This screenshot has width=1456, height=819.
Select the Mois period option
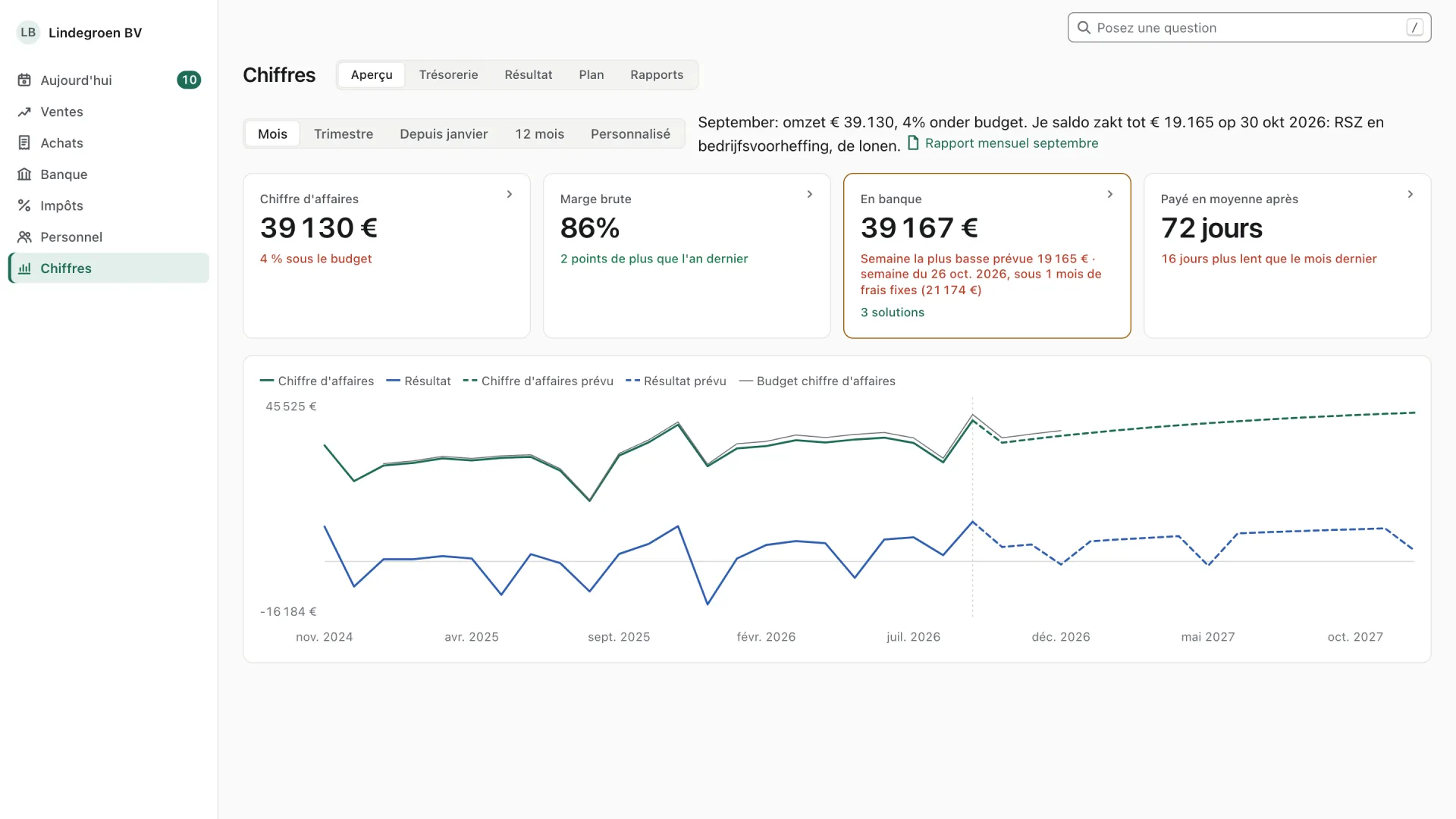point(272,134)
